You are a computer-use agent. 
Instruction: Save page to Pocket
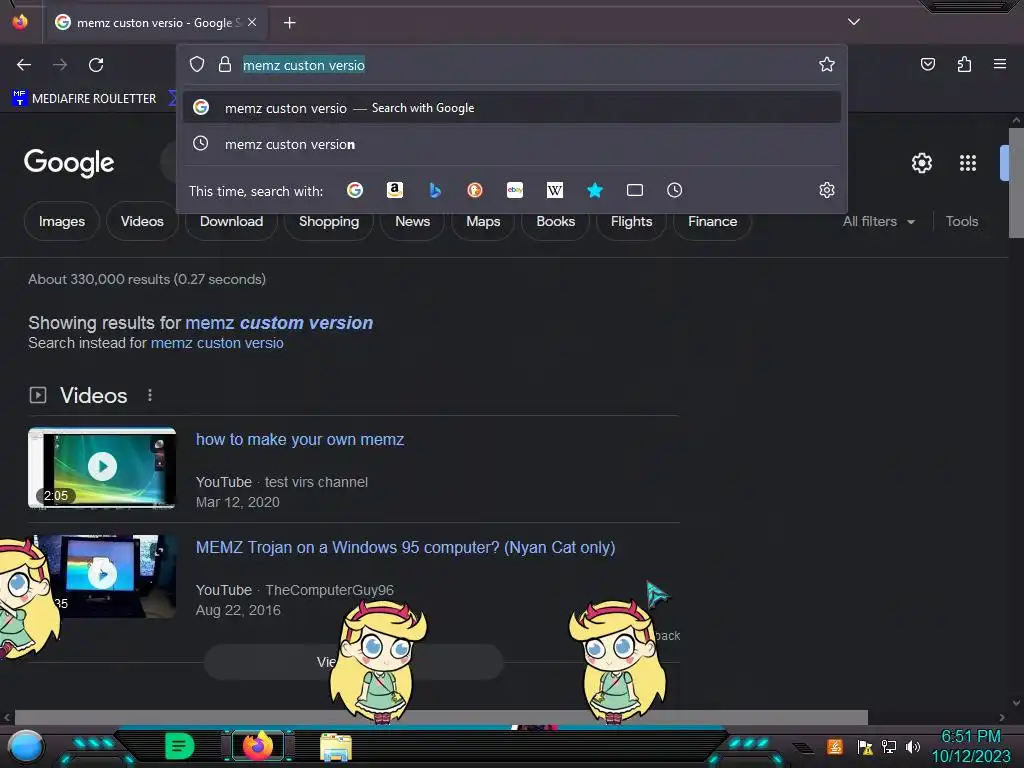coord(927,64)
